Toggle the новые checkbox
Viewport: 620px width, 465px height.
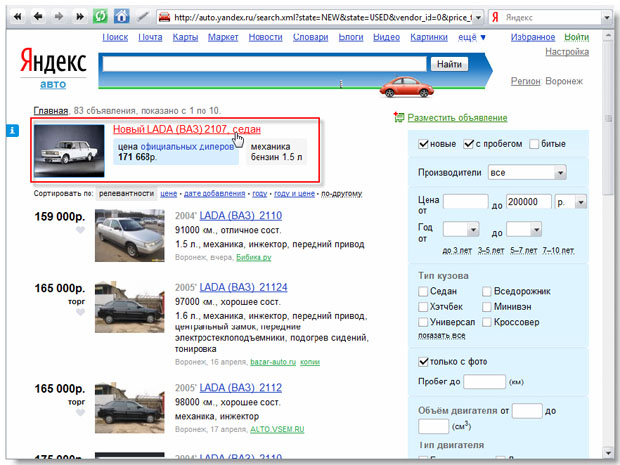(423, 144)
